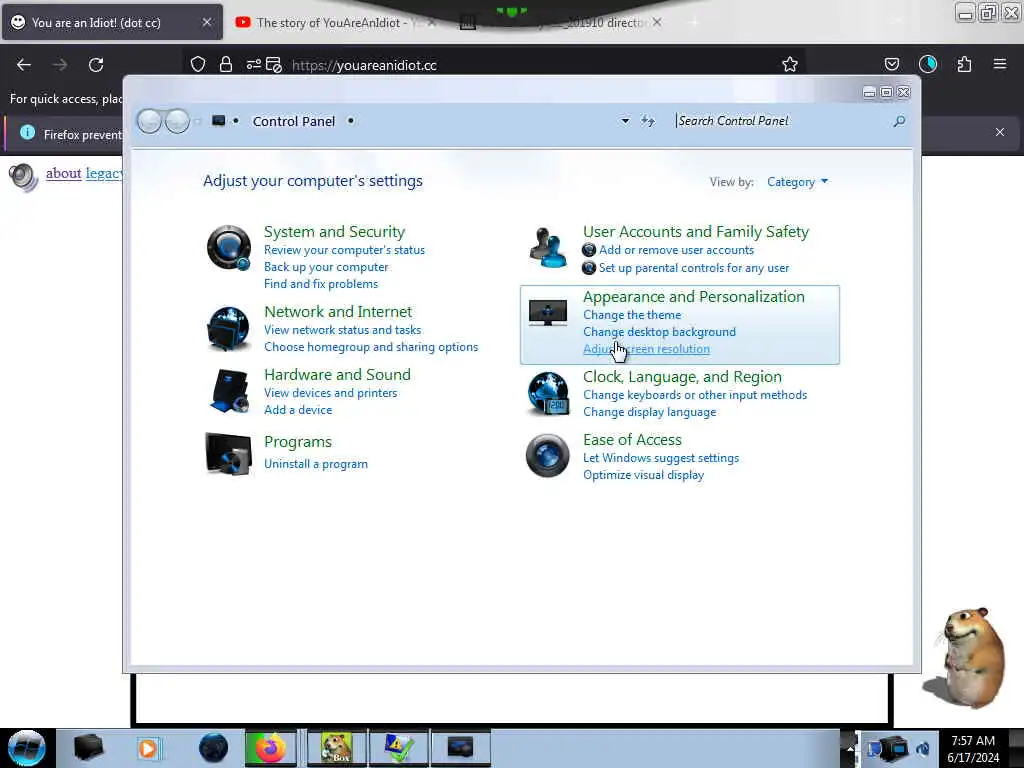The image size is (1024, 768).
Task: Close the You are an Idiot tab
Action: click(206, 22)
